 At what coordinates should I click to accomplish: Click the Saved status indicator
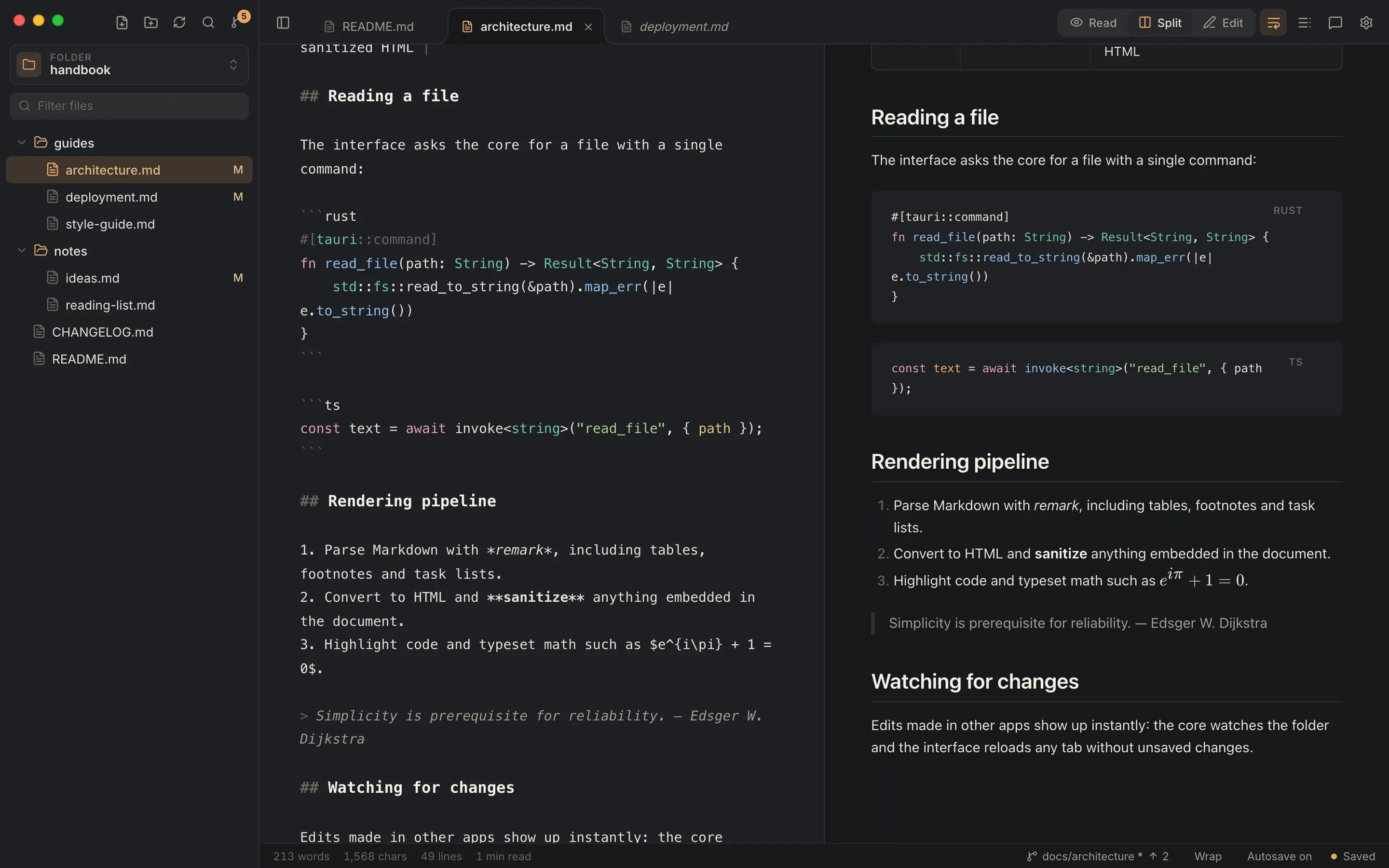coord(1353,856)
